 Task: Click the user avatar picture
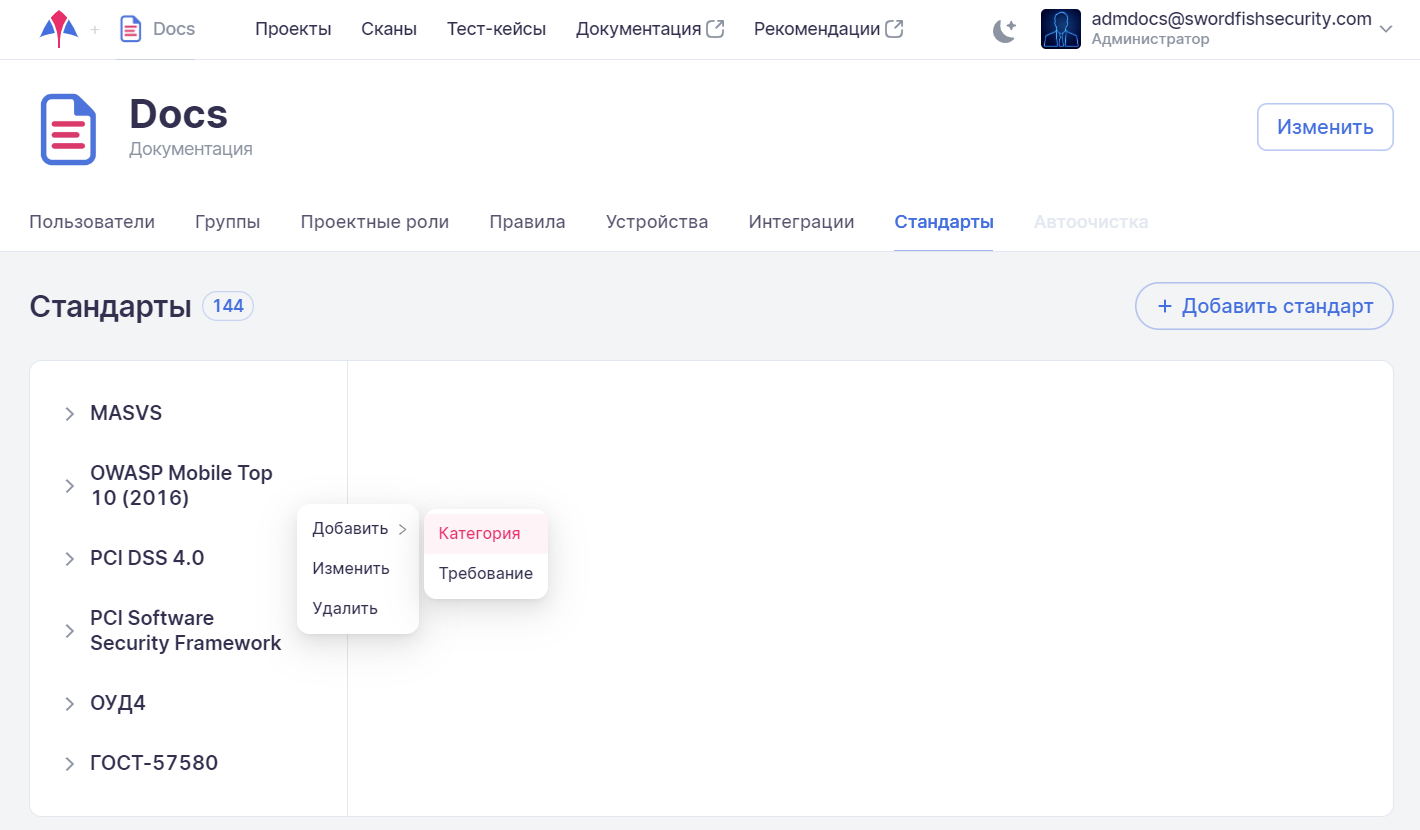click(x=1060, y=29)
